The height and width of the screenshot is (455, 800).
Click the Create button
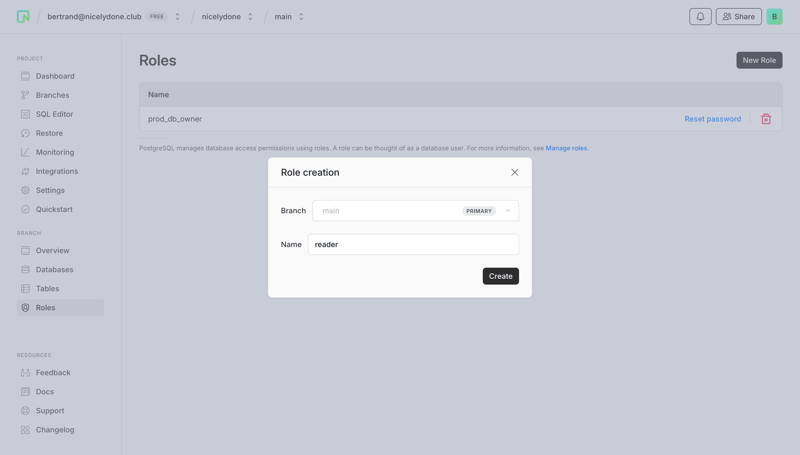pos(501,276)
